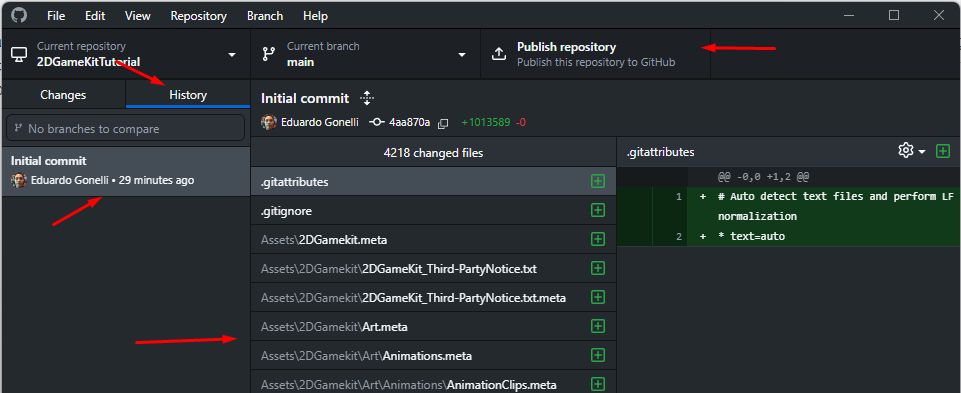Click the monitor icon beside Current repository
The width and height of the screenshot is (961, 393).
(19, 54)
